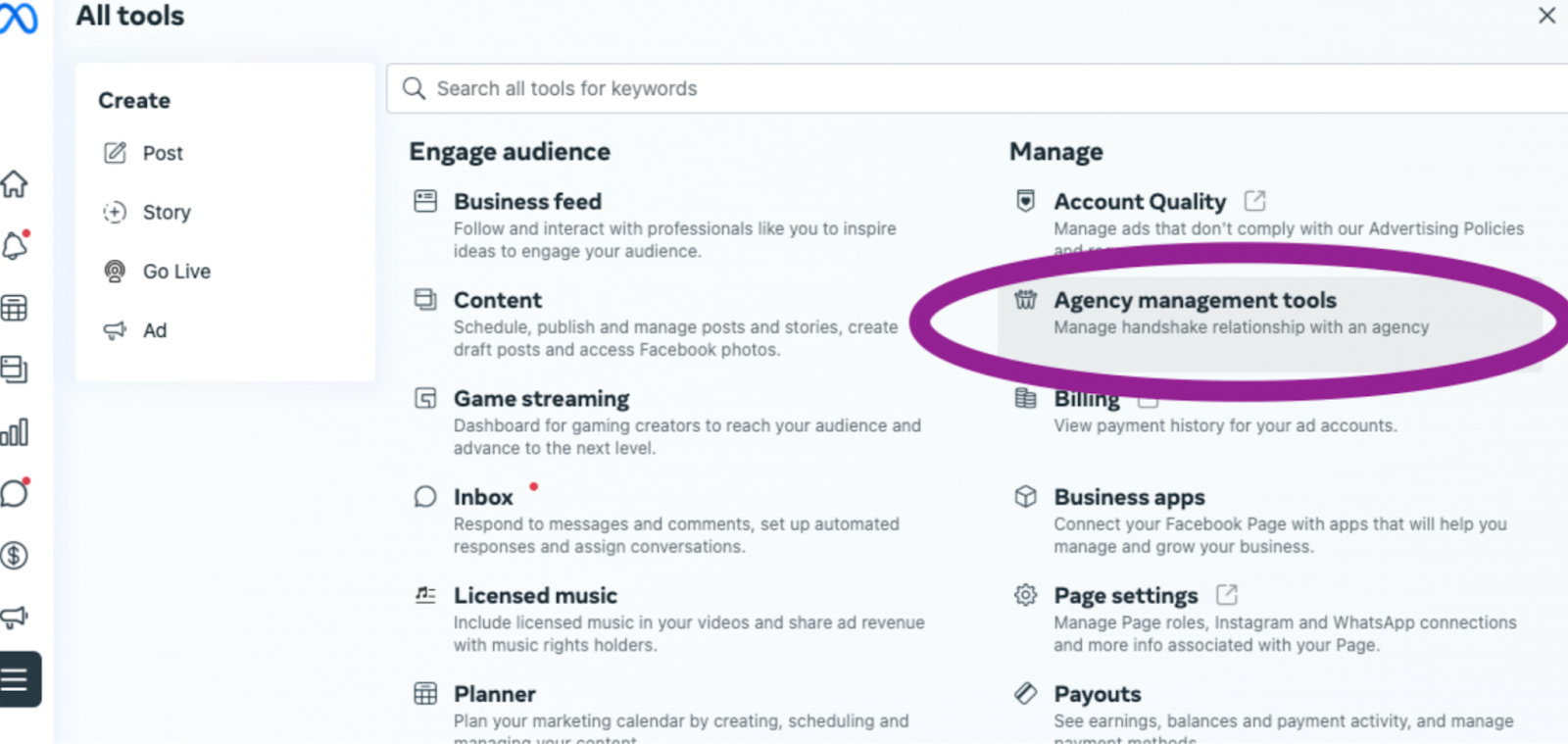Image resolution: width=1568 pixels, height=744 pixels.
Task: Open Business apps
Action: click(1129, 497)
